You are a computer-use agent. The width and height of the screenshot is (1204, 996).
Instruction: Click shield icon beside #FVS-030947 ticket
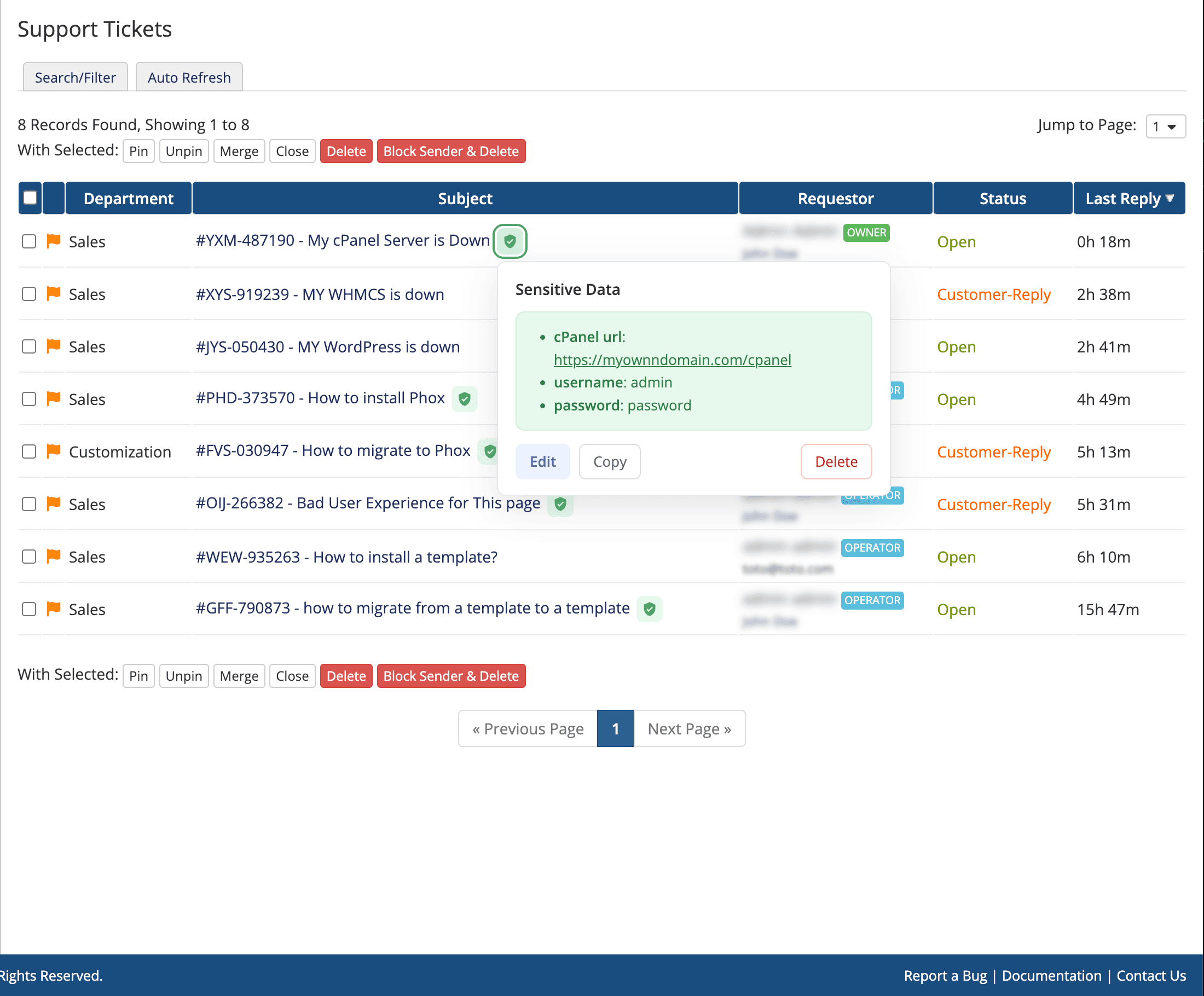(x=490, y=451)
